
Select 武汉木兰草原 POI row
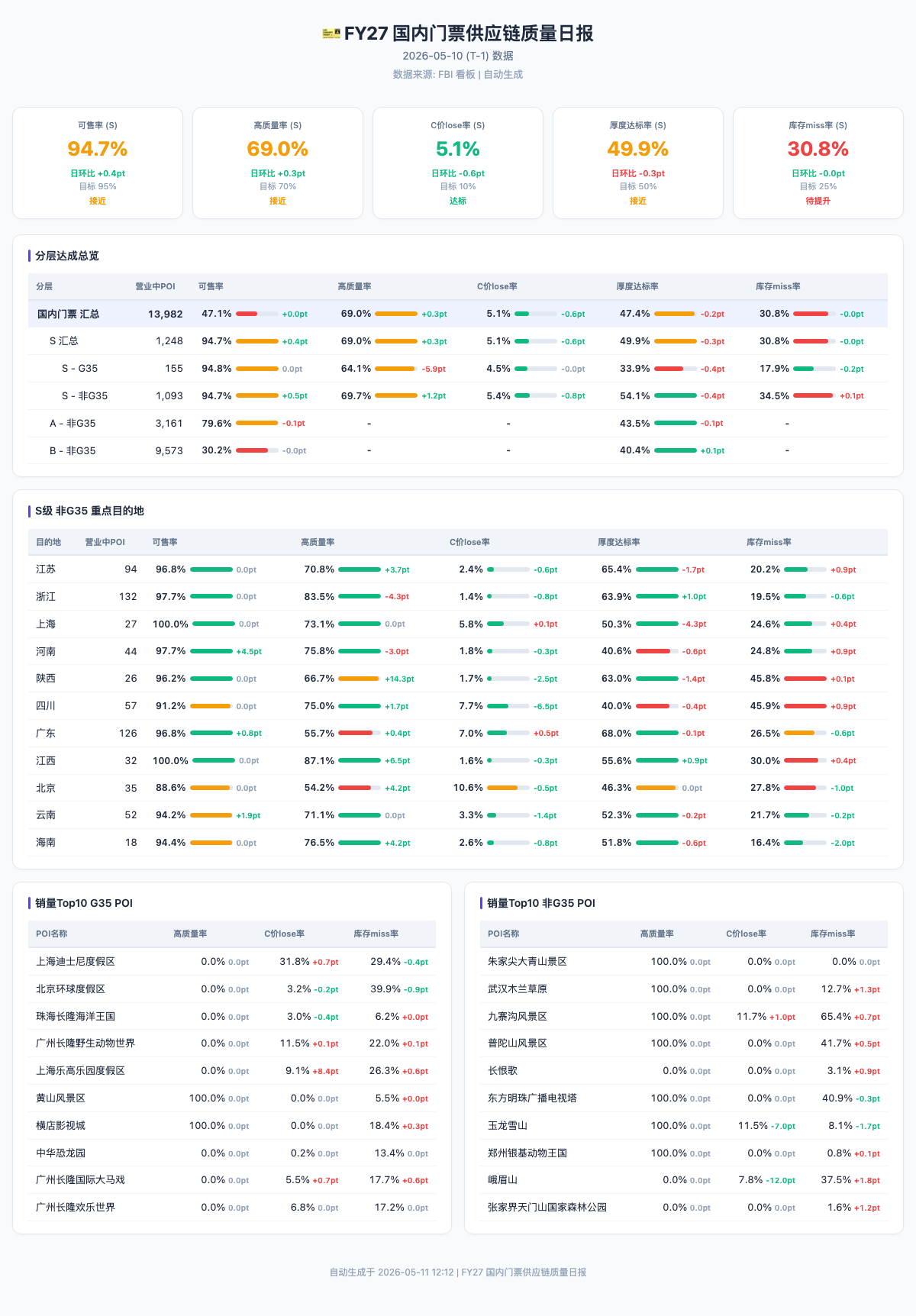pos(684,989)
